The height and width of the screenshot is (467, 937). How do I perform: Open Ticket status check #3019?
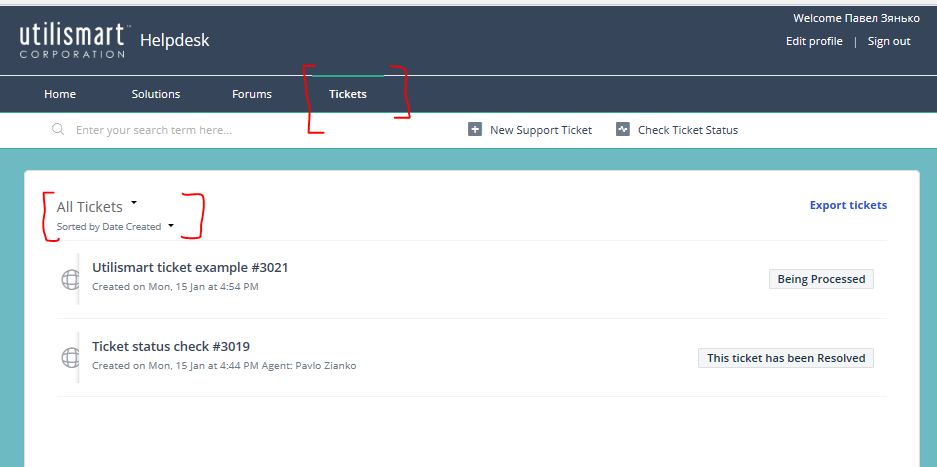click(171, 346)
